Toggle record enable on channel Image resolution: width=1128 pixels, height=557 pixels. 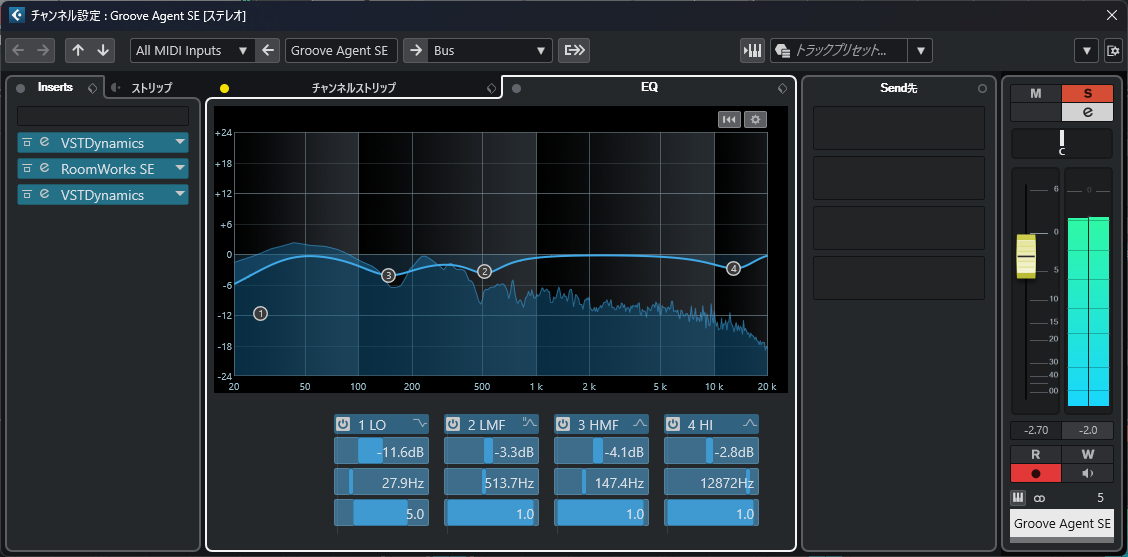click(1036, 473)
